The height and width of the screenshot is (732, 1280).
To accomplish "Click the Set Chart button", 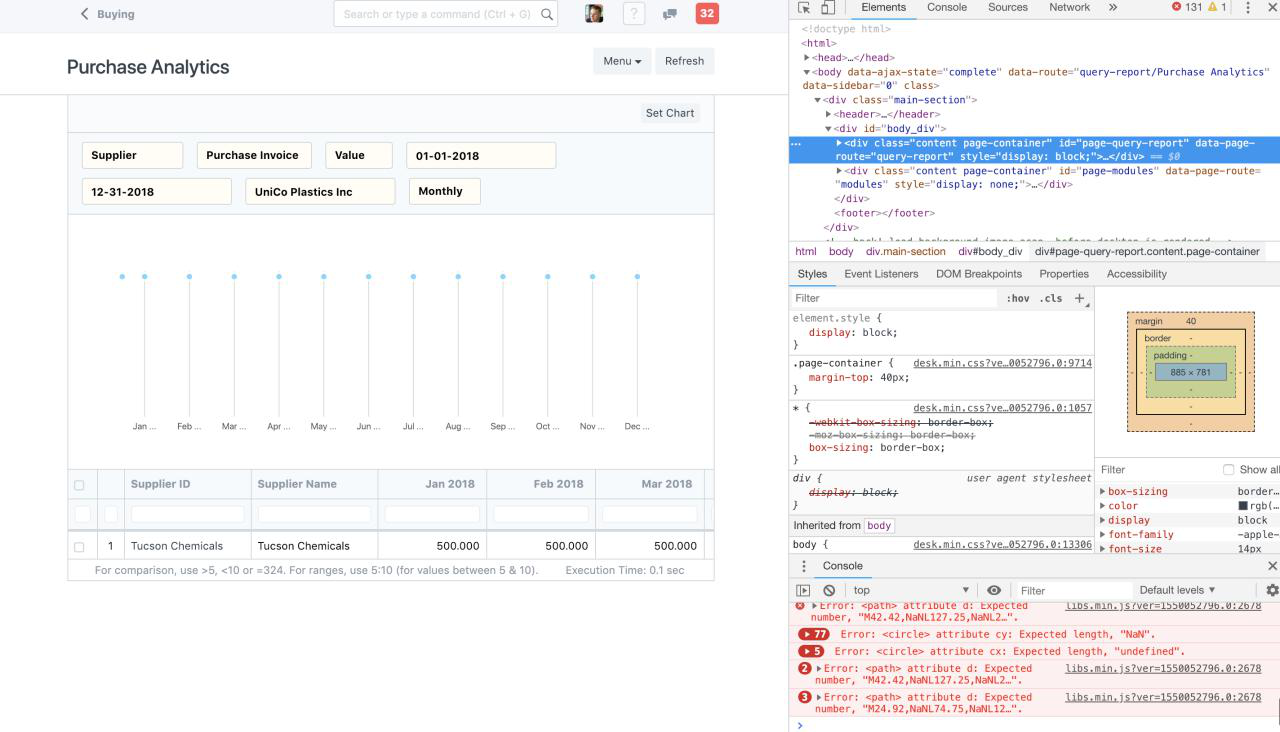I will (x=670, y=113).
